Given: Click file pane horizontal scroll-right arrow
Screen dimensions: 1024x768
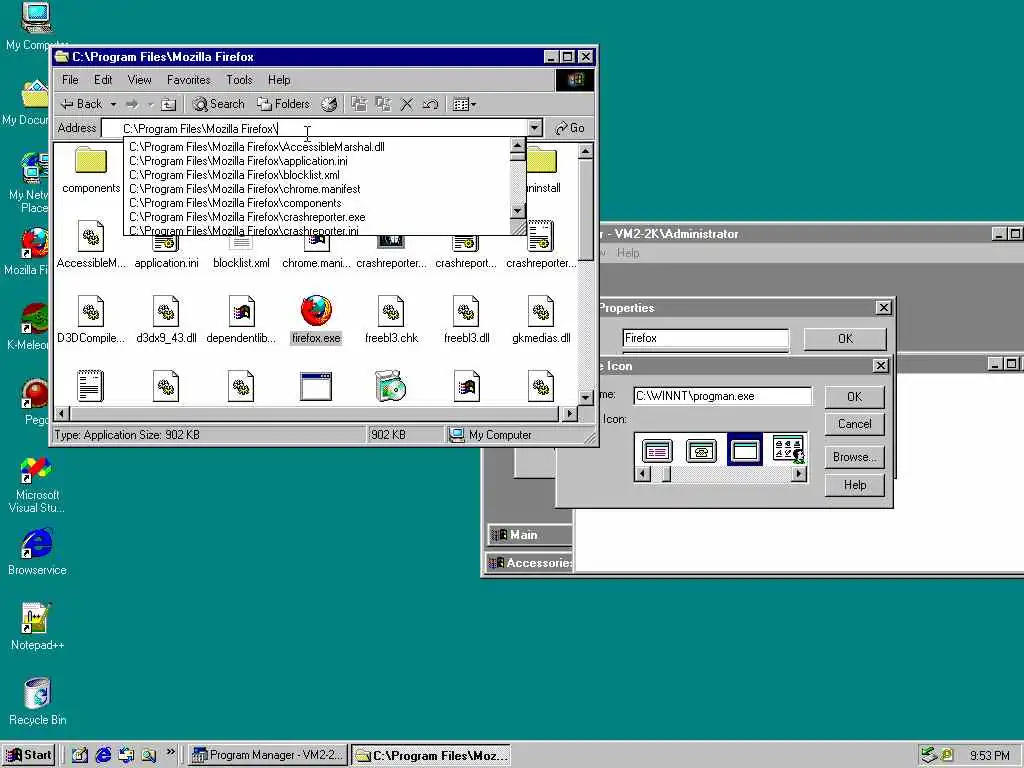Looking at the screenshot, I should tap(569, 413).
